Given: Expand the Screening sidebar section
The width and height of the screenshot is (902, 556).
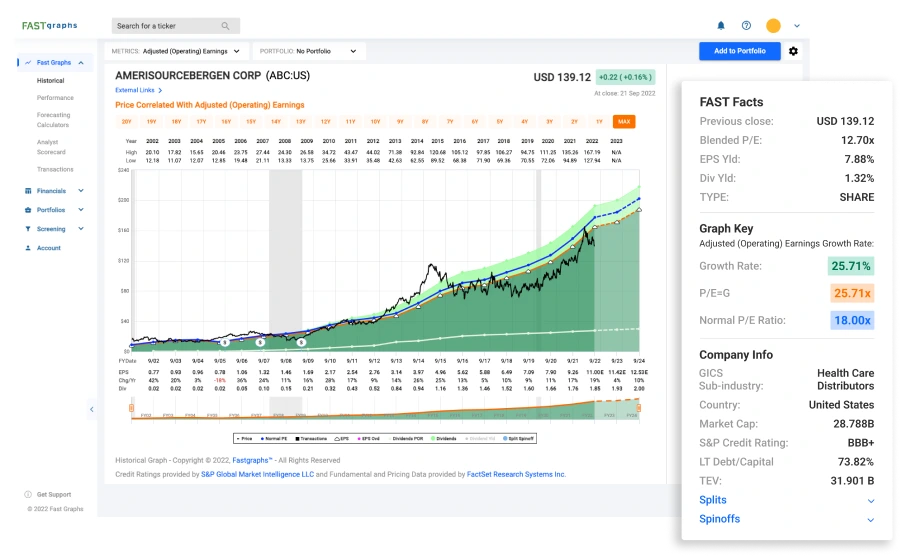Looking at the screenshot, I should pyautogui.click(x=81, y=229).
